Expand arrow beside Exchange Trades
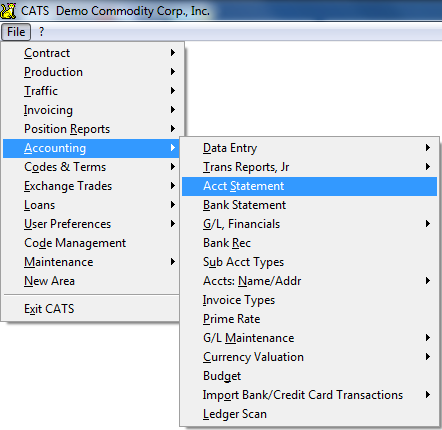Viewport: 442px width, 430px height. pos(173,186)
